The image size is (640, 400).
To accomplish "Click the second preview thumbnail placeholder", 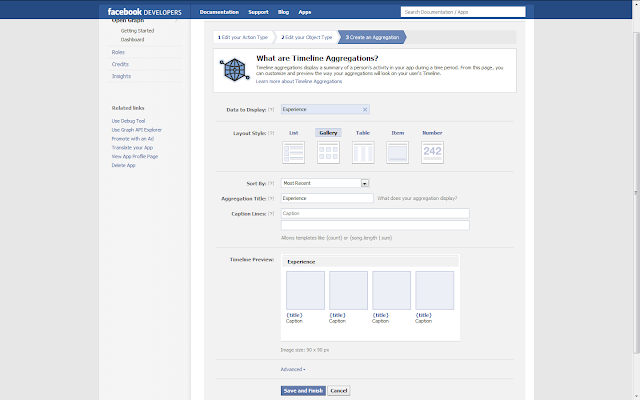I will (348, 290).
